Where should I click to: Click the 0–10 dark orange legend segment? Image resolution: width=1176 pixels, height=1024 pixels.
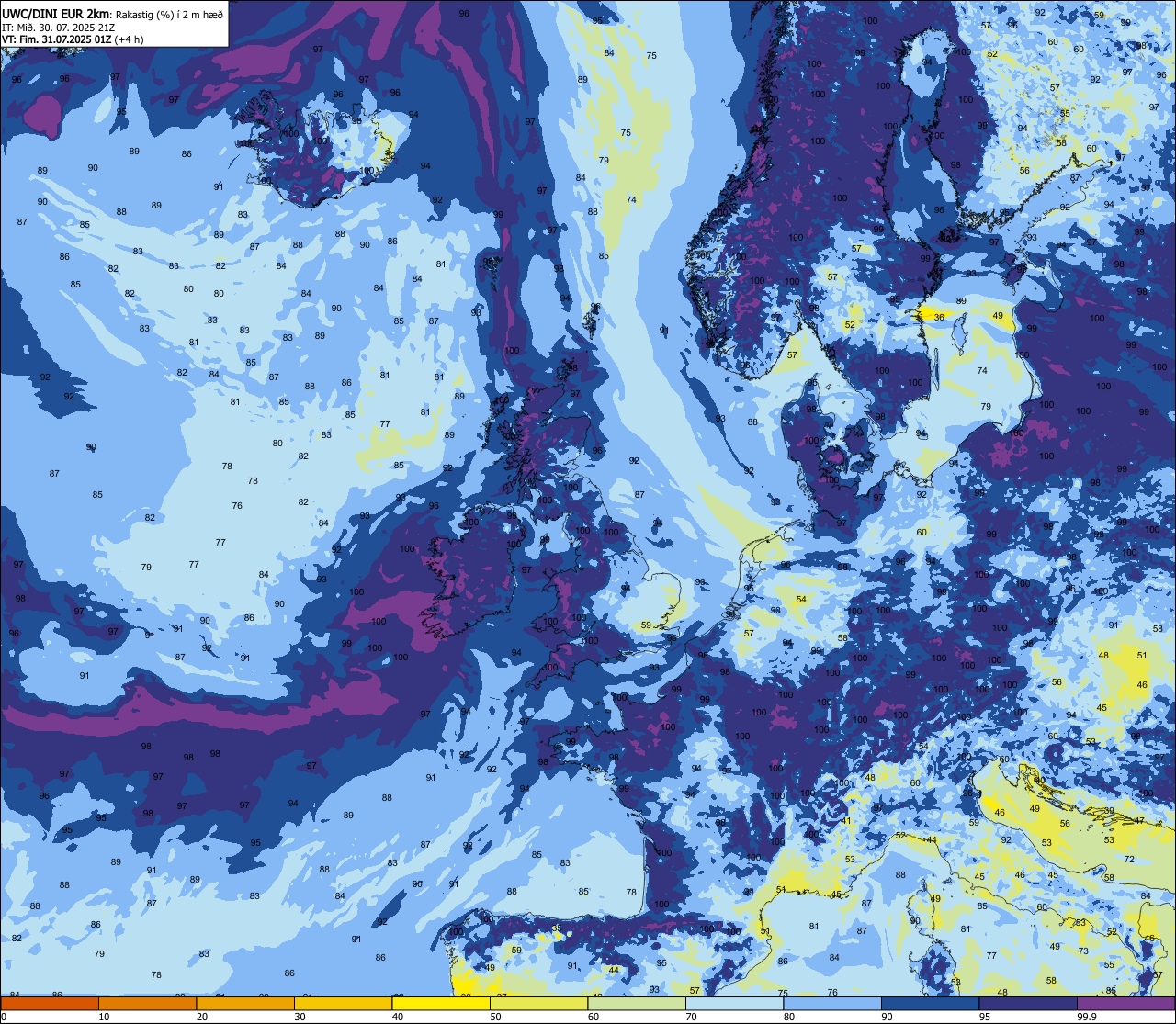50,1003
